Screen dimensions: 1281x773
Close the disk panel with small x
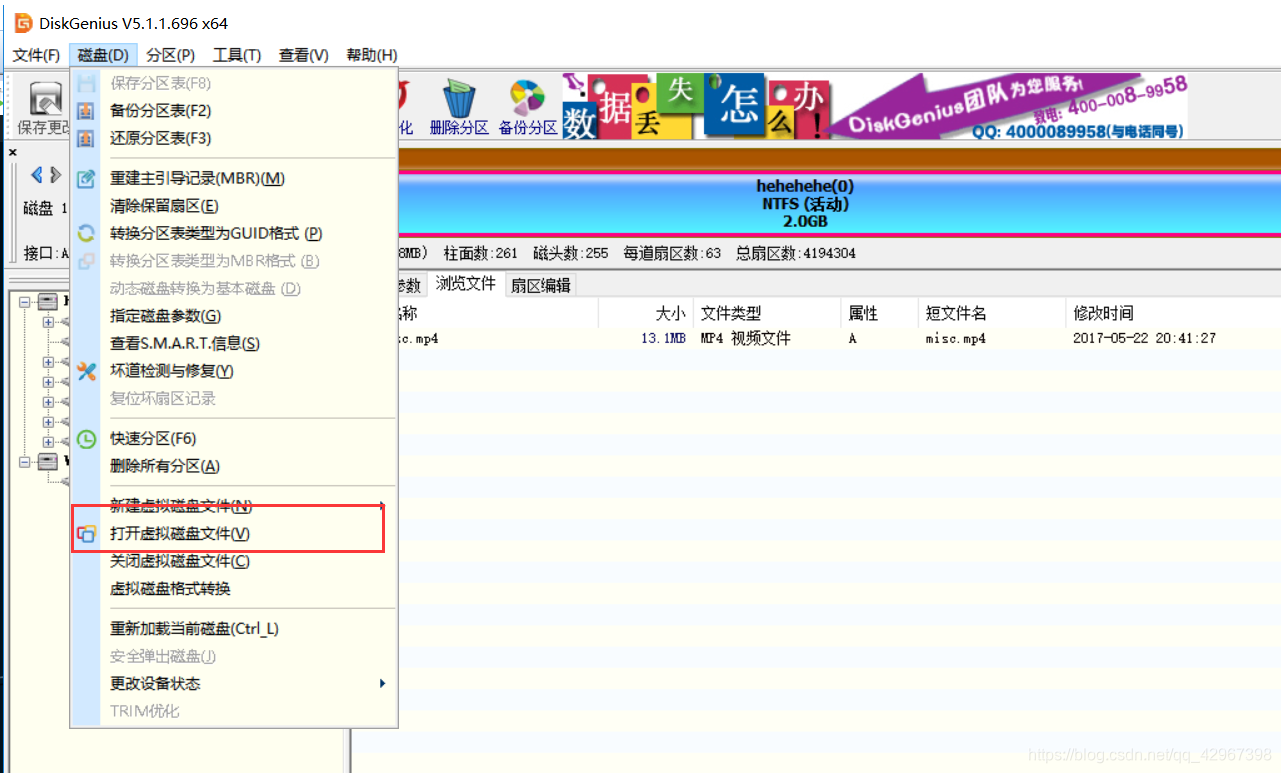13,152
